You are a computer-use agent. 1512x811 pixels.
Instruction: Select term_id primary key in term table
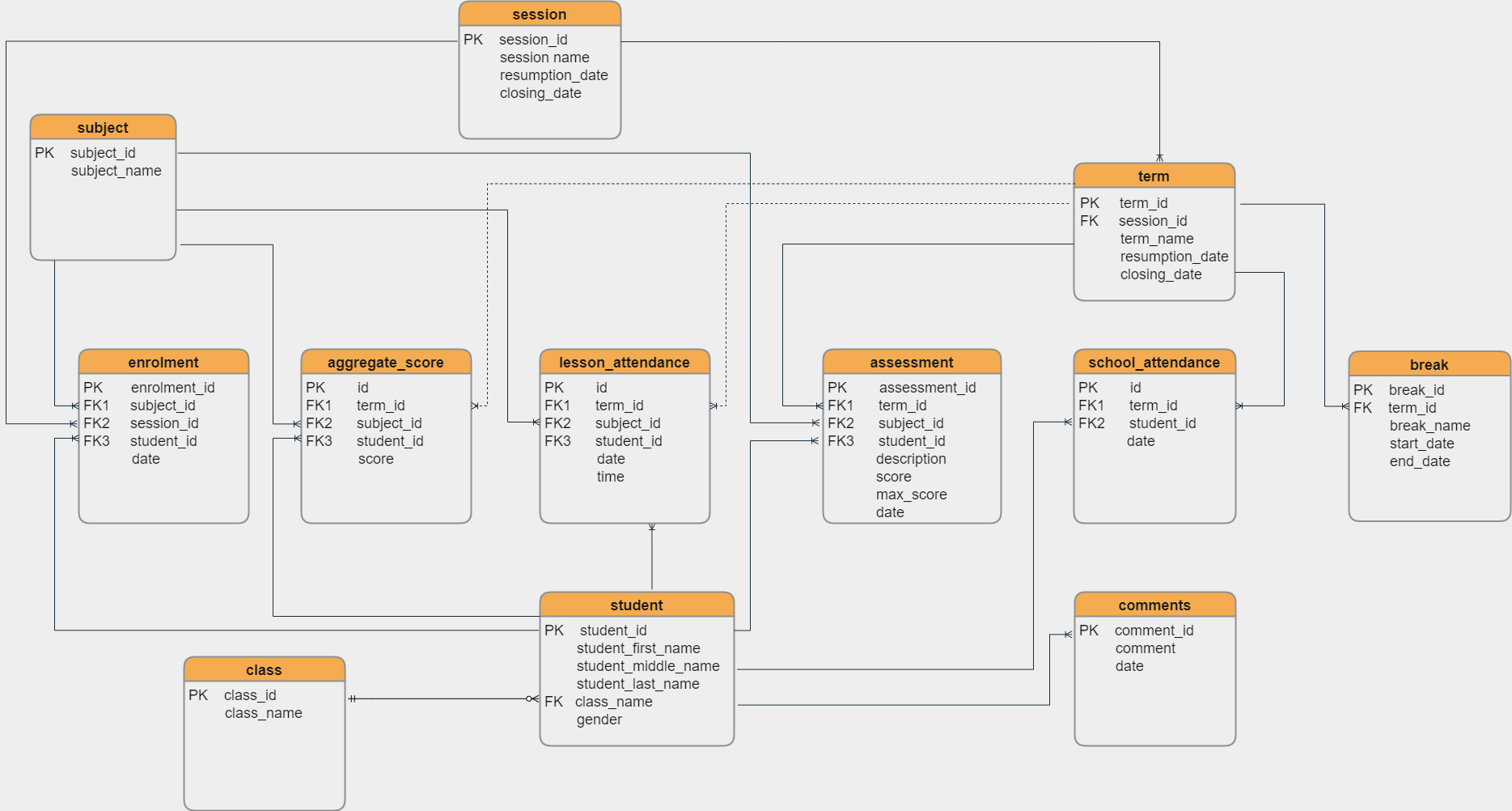tap(1144, 203)
